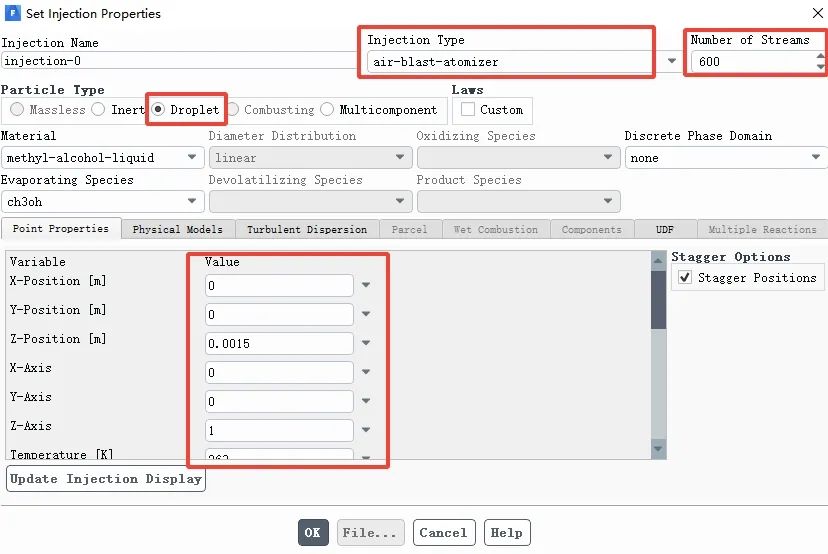Expand the Injection Type dropdown

[x=672, y=62]
